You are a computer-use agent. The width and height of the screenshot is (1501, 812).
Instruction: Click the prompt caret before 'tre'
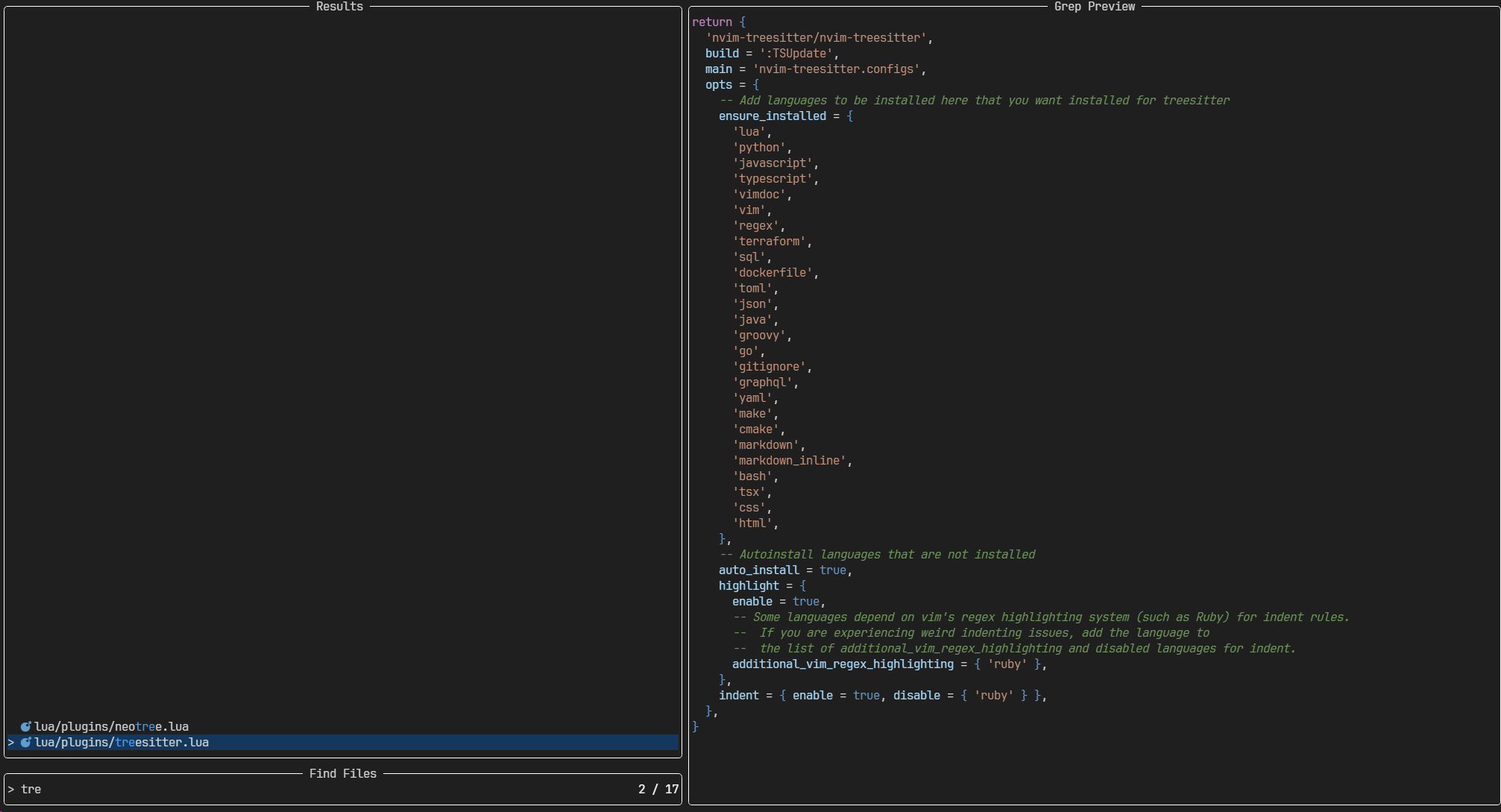[11, 790]
